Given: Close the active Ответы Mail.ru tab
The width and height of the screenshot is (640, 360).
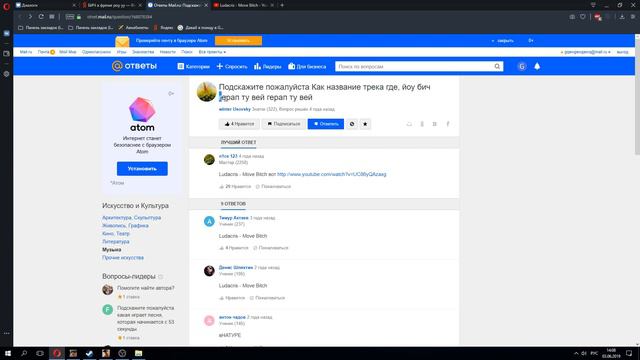Looking at the screenshot, I should tap(206, 5).
